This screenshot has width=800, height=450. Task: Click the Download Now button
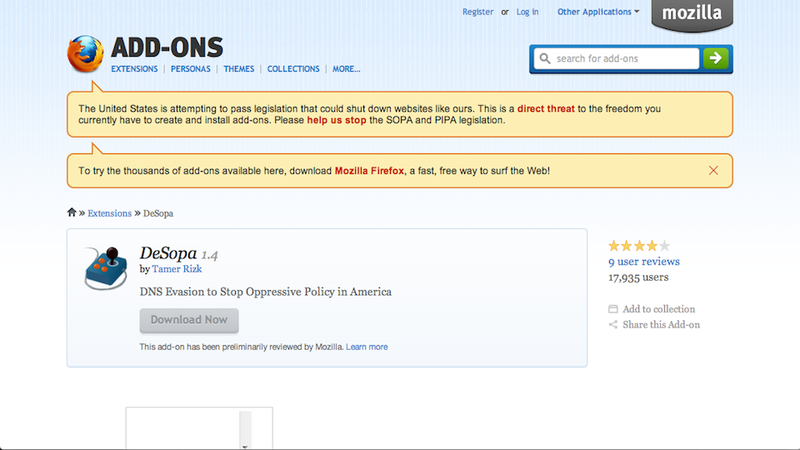tap(189, 320)
